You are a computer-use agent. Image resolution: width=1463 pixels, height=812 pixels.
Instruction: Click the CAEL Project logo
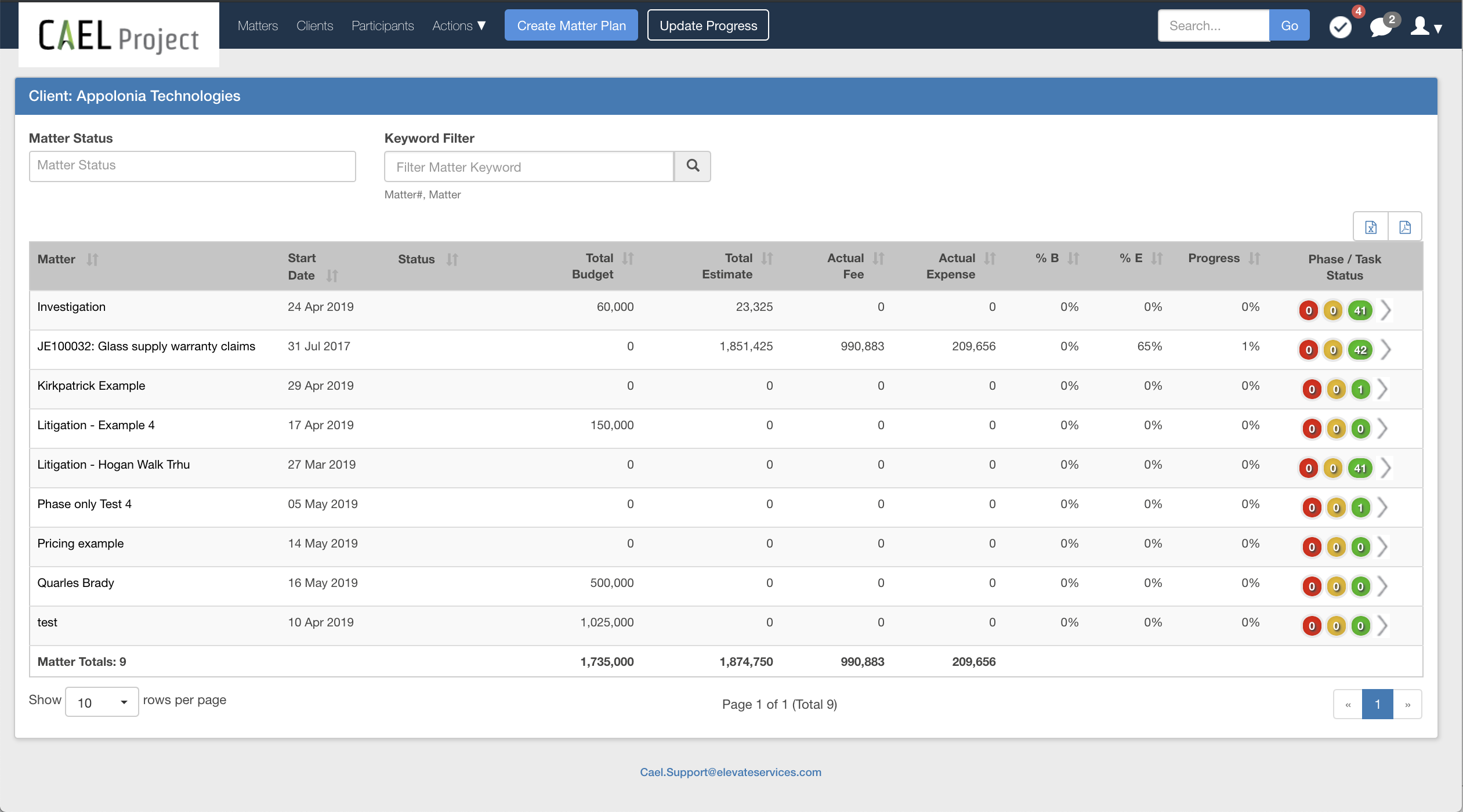click(x=118, y=35)
